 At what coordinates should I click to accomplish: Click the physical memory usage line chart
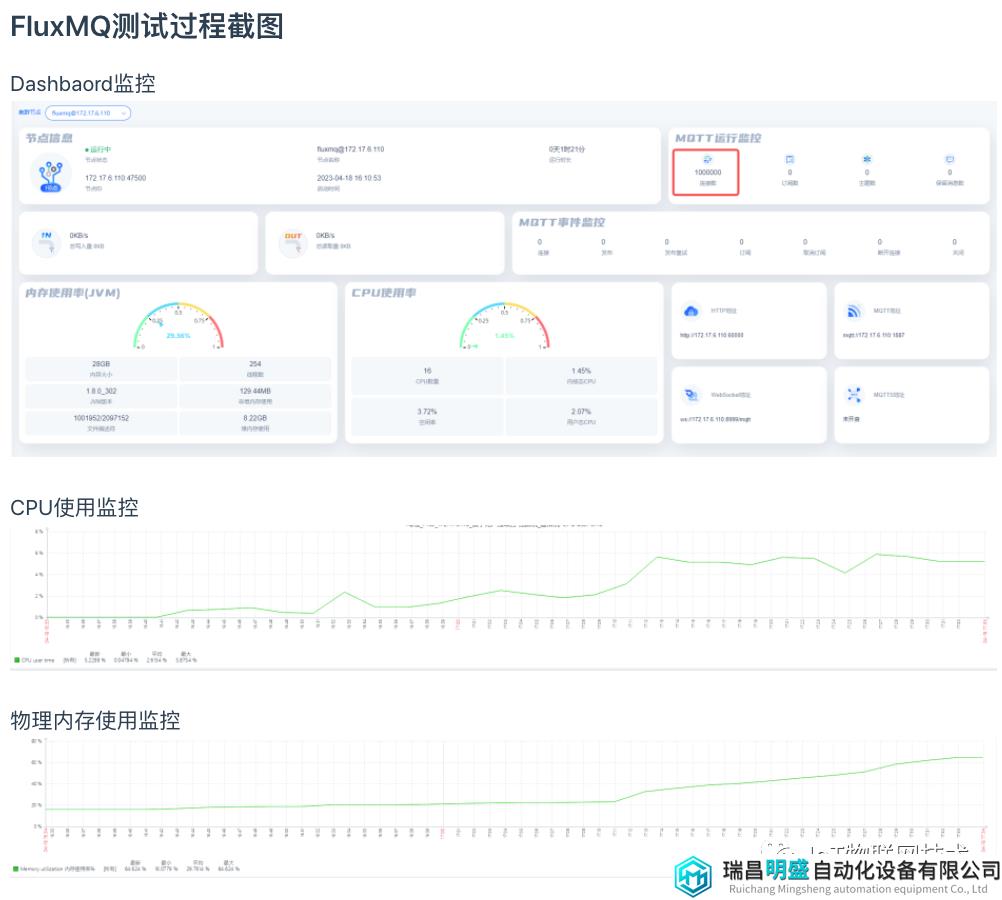tap(515, 783)
